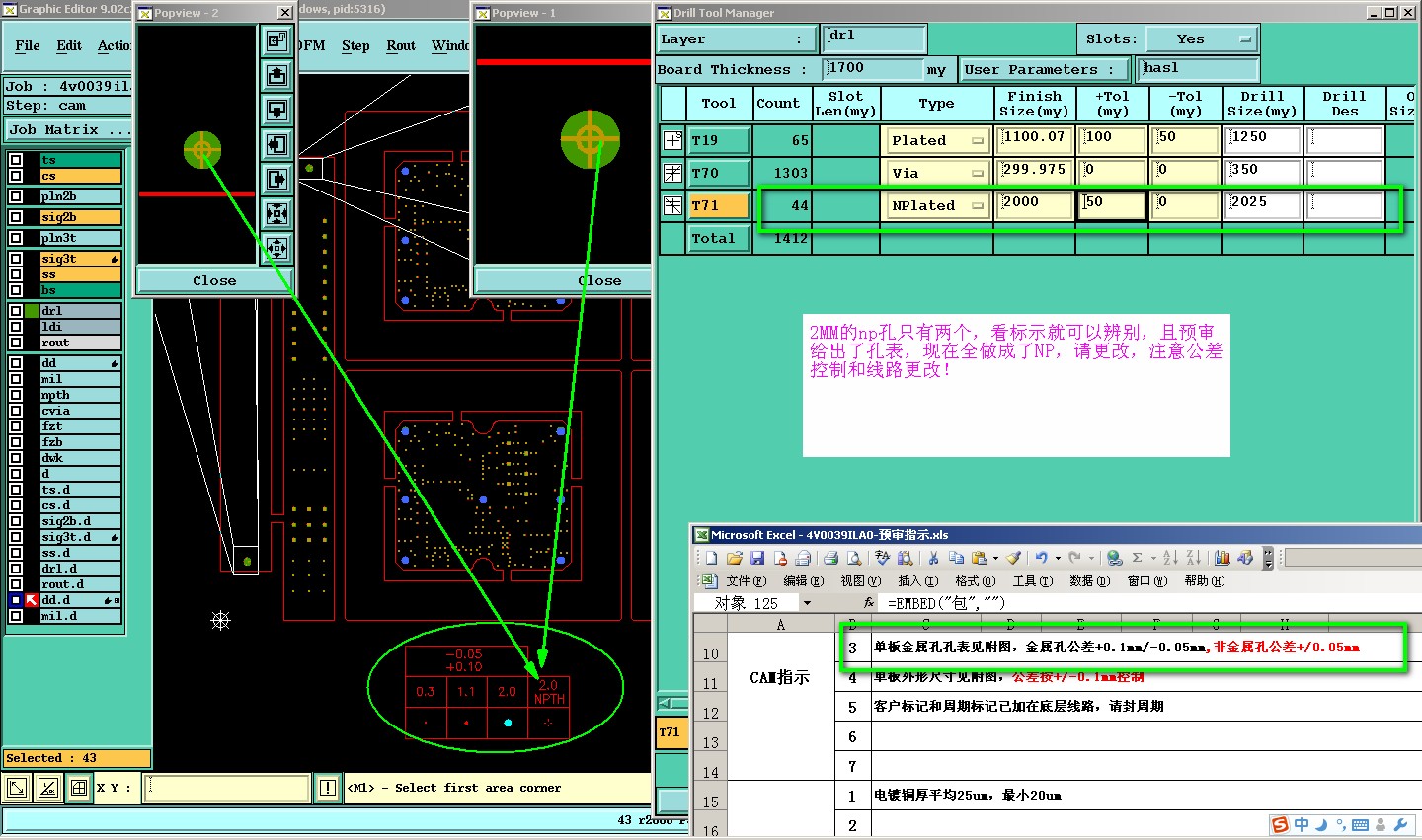
Task: Click the Print icon in Excel toolbar
Action: click(830, 559)
